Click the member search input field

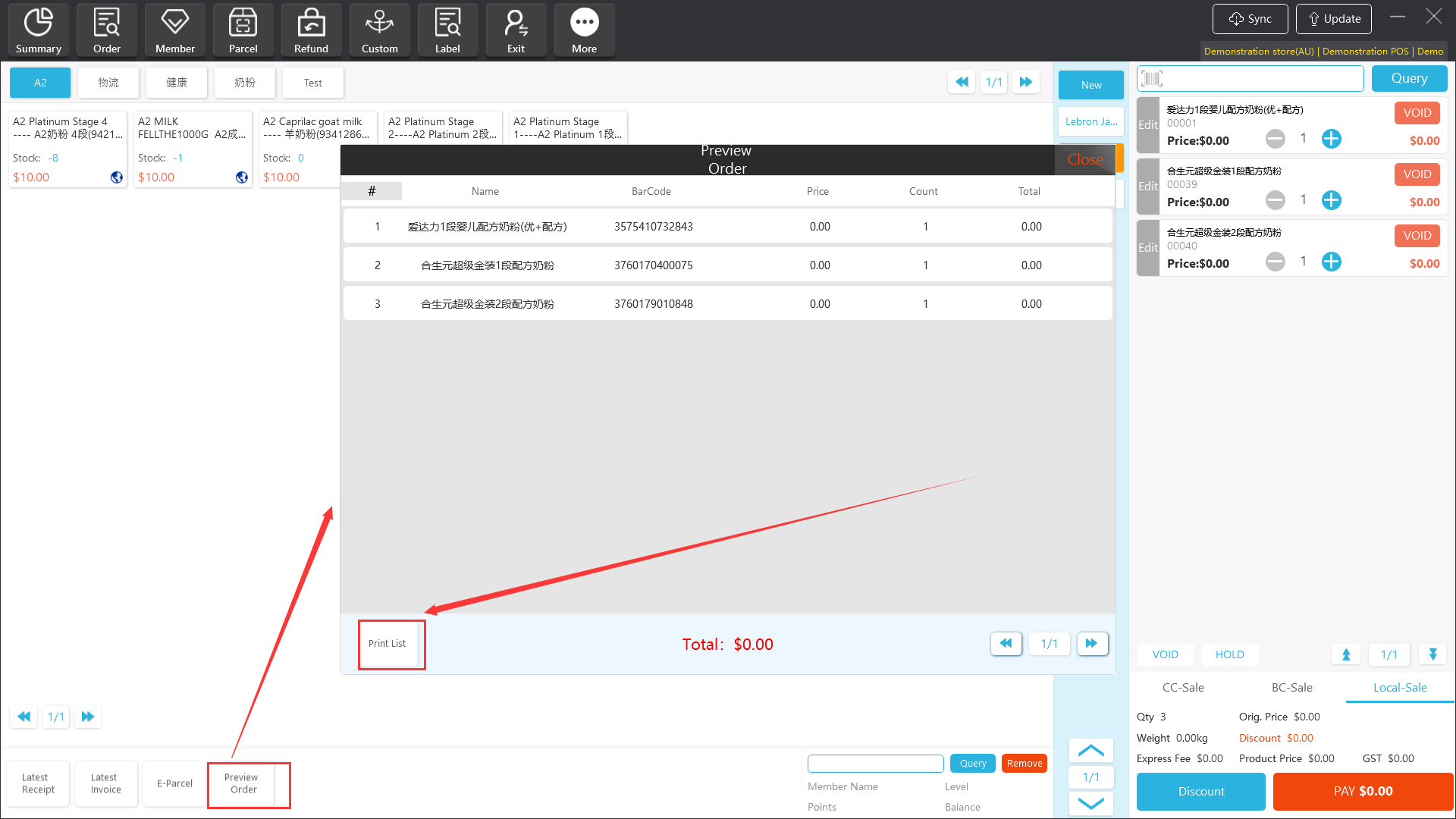pyautogui.click(x=875, y=764)
